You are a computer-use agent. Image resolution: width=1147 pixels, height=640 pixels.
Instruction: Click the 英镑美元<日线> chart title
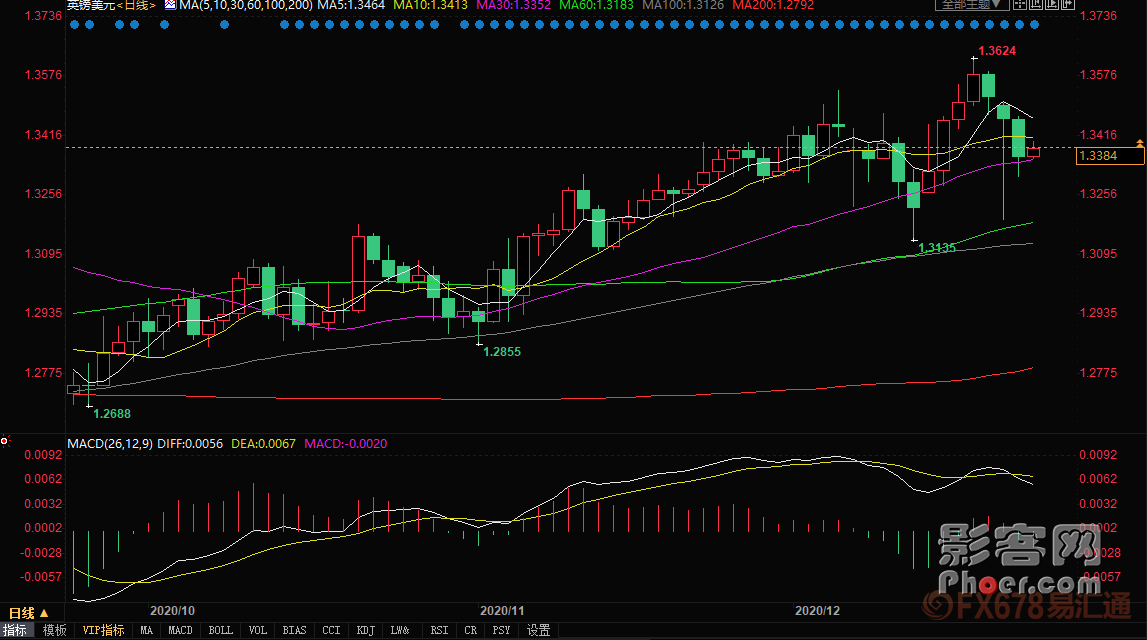111,5
